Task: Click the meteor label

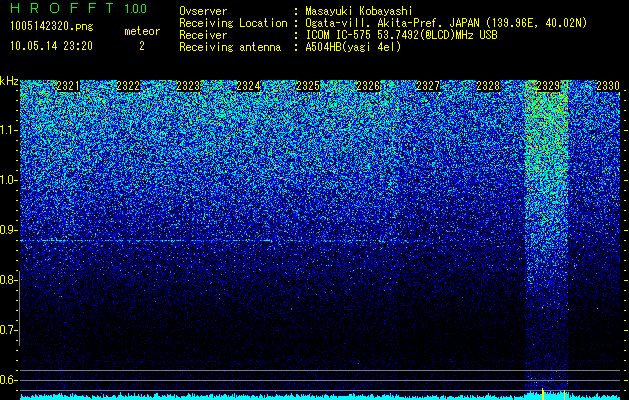Action: pos(142,31)
